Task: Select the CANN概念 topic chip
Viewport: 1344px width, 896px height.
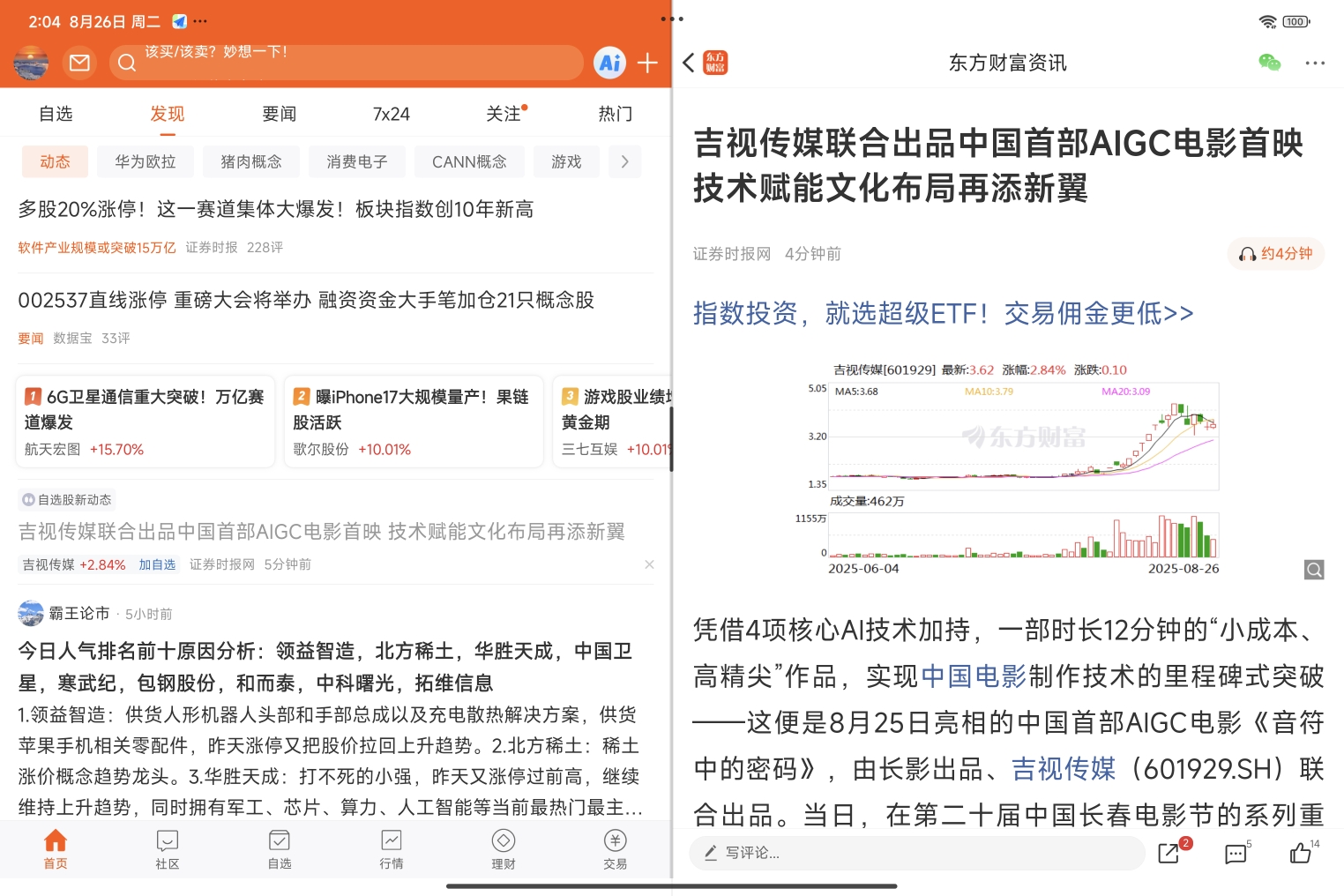Action: point(469,161)
